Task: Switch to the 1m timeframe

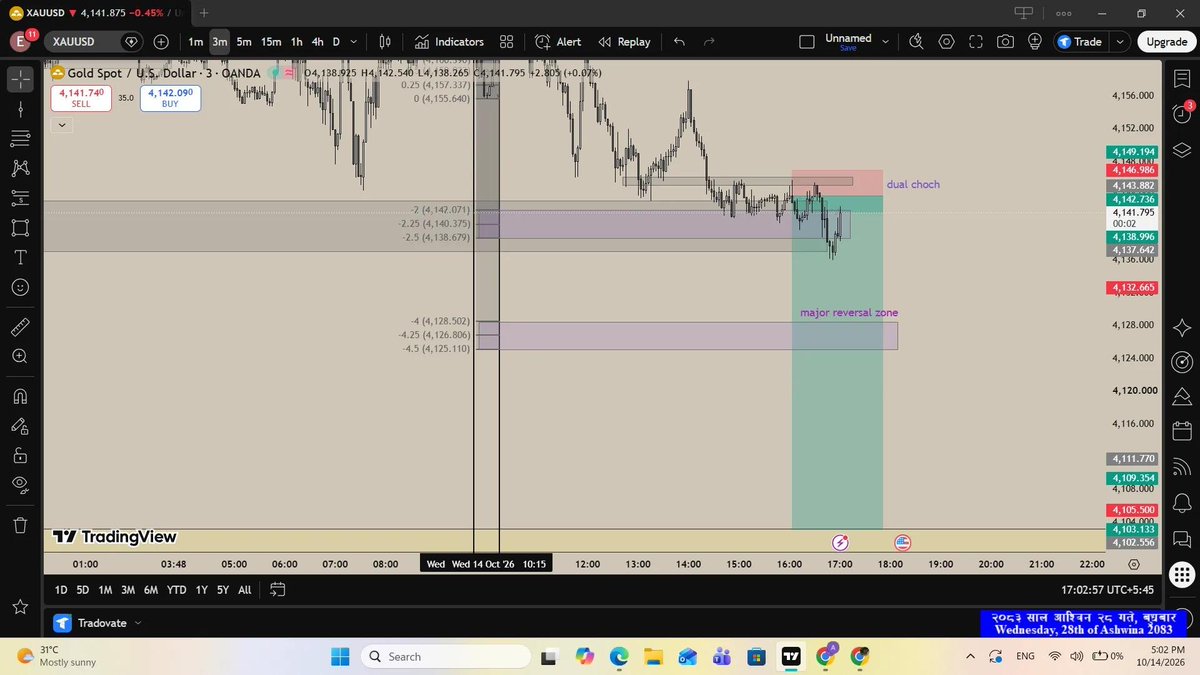Action: point(195,42)
